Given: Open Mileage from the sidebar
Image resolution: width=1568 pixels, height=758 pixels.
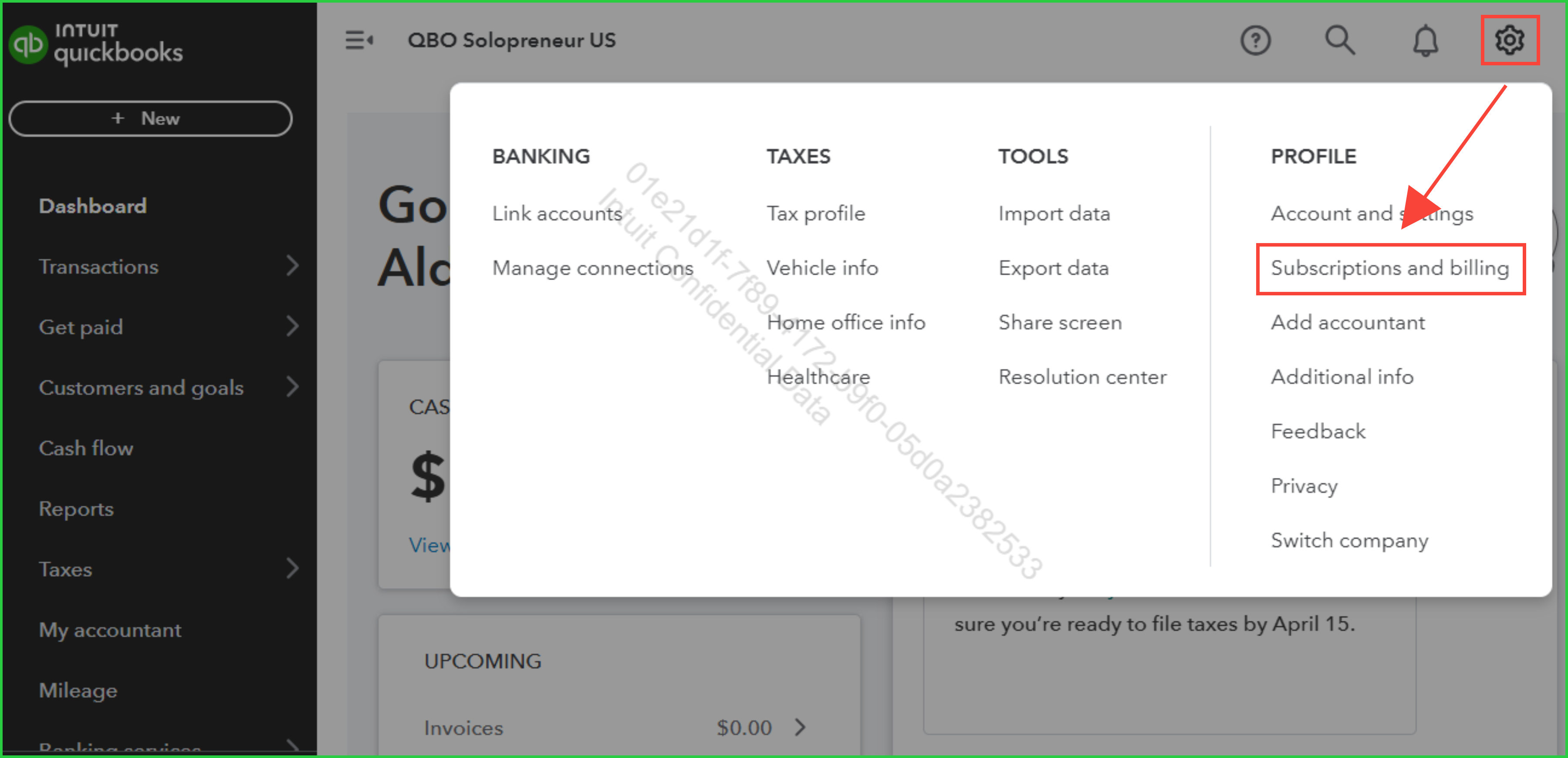Looking at the screenshot, I should tap(78, 690).
